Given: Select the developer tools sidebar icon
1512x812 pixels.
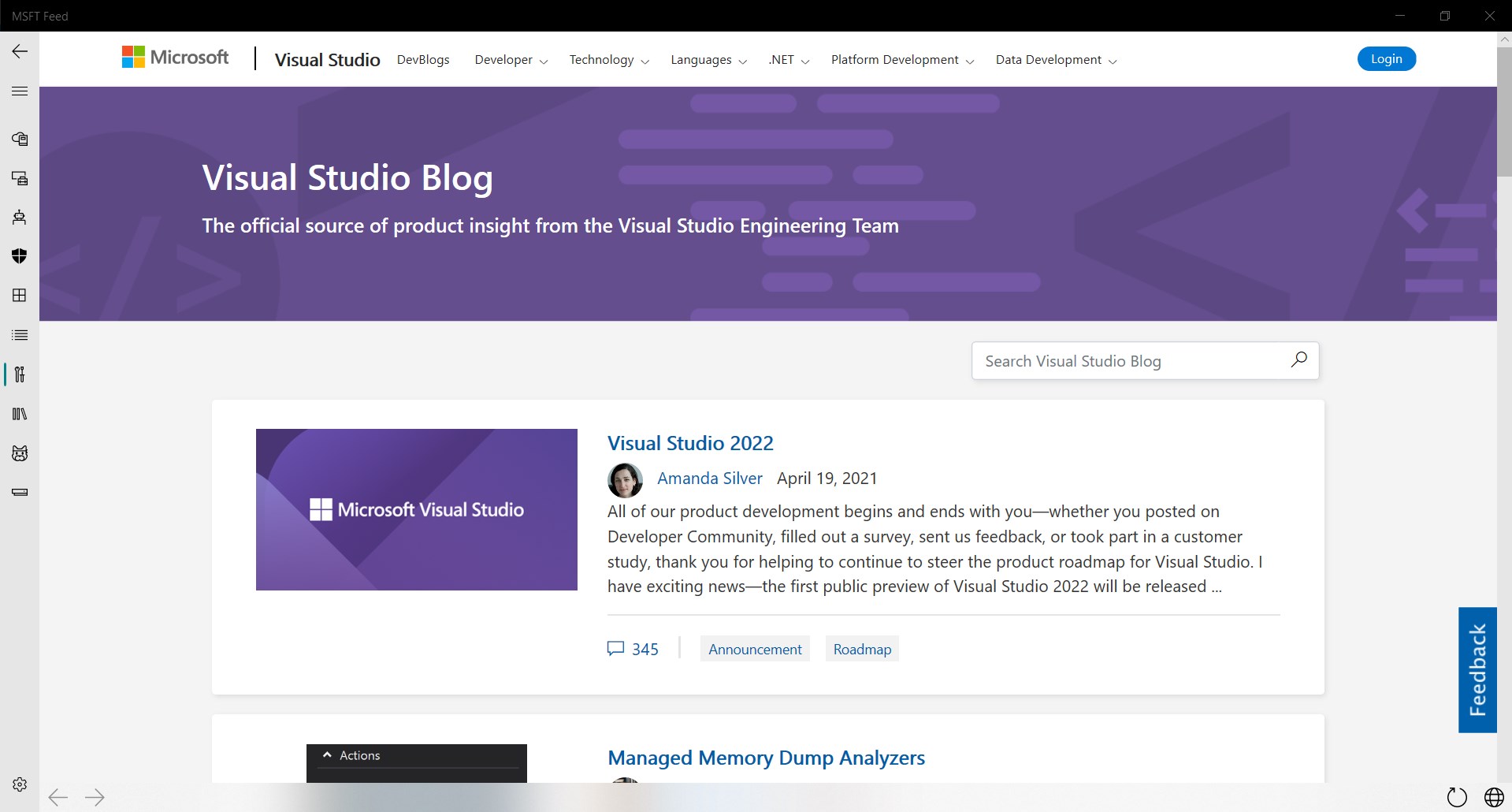Looking at the screenshot, I should 20,374.
